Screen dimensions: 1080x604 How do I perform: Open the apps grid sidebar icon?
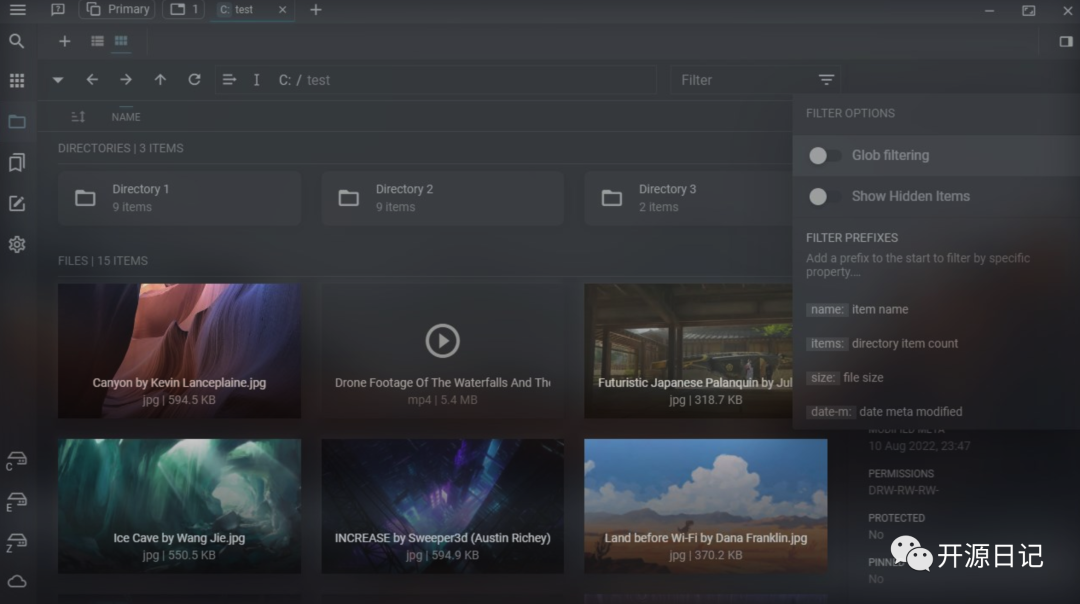click(x=17, y=81)
